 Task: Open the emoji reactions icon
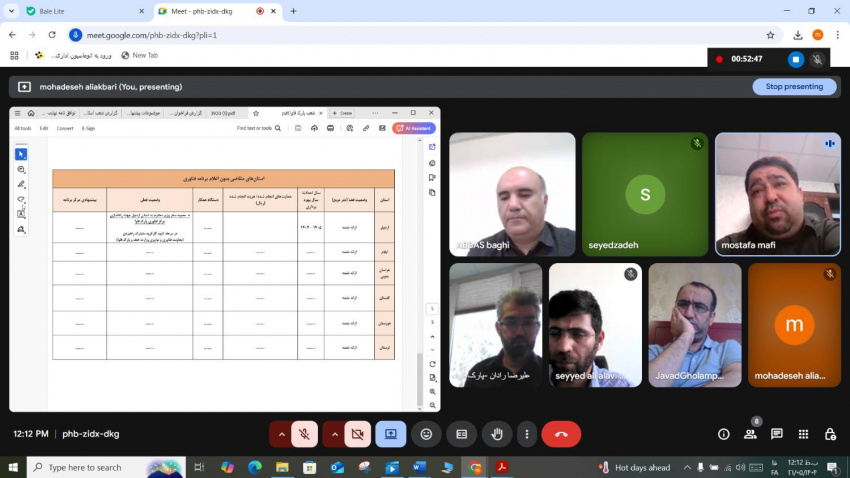tap(426, 434)
